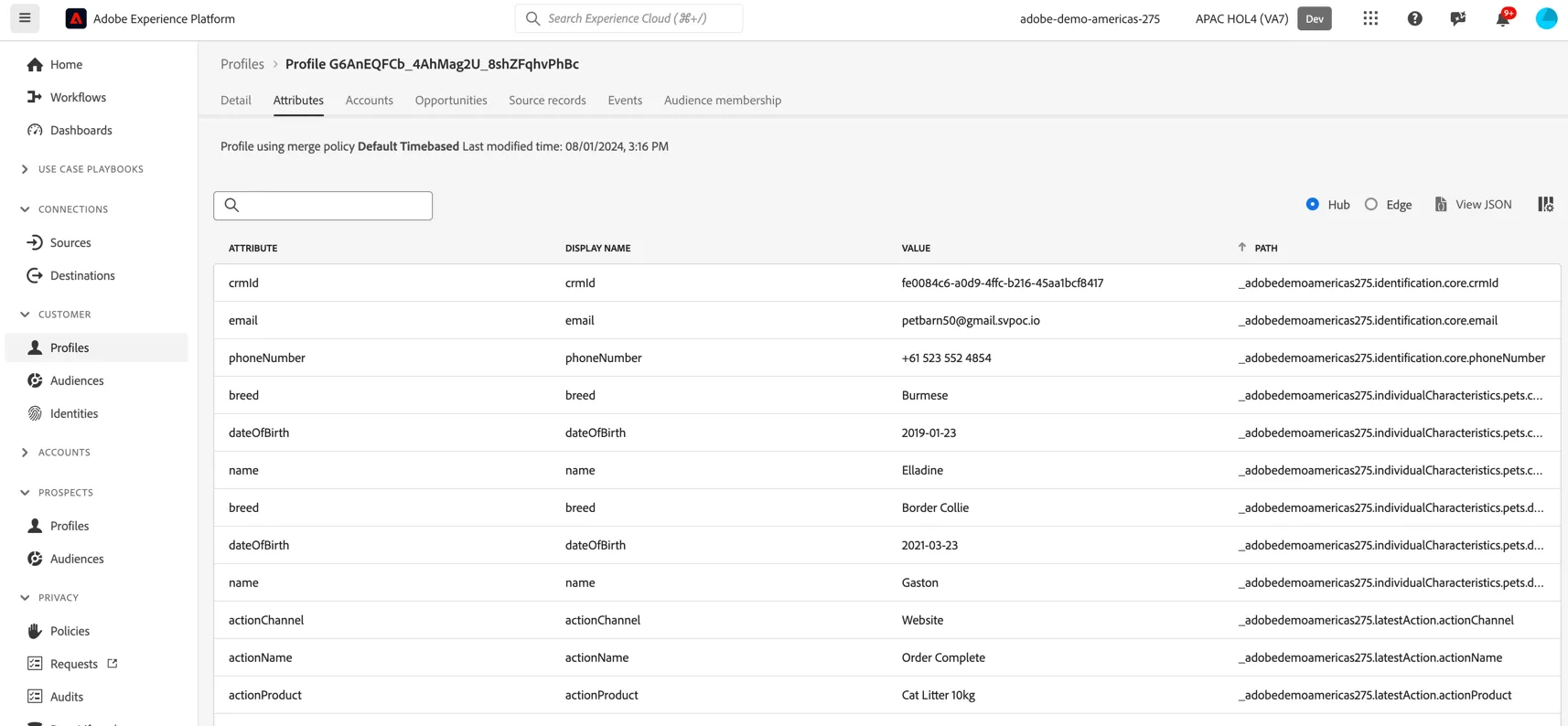Open the Source records tab
1568x726 pixels.
[x=547, y=101]
